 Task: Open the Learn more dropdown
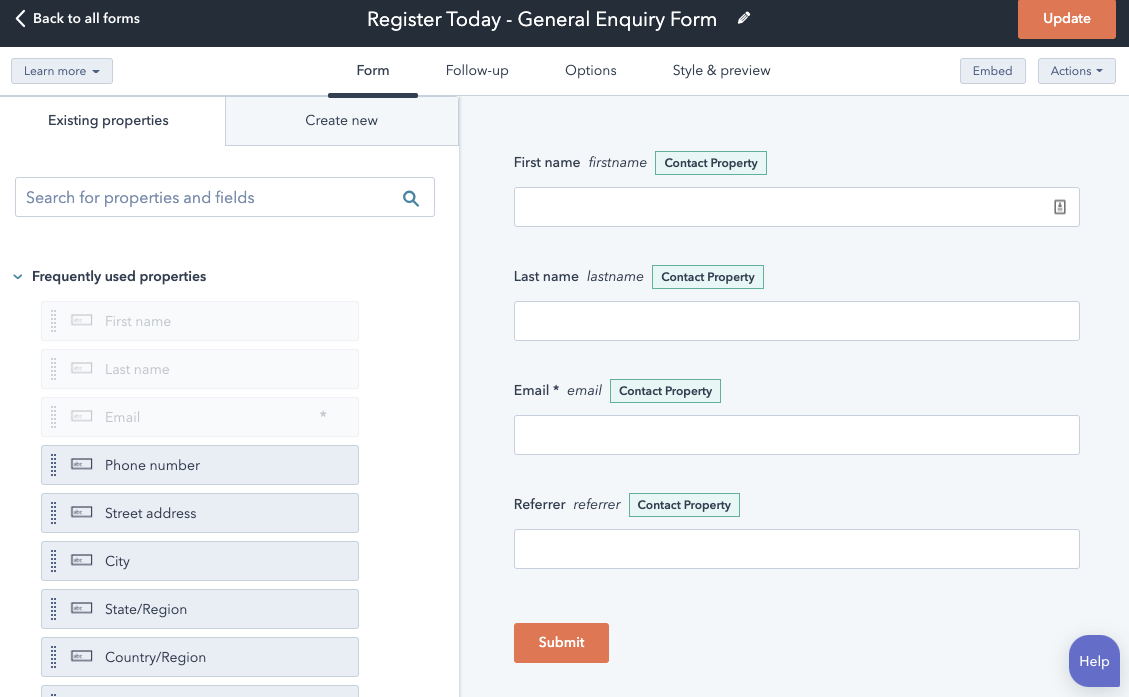click(61, 70)
